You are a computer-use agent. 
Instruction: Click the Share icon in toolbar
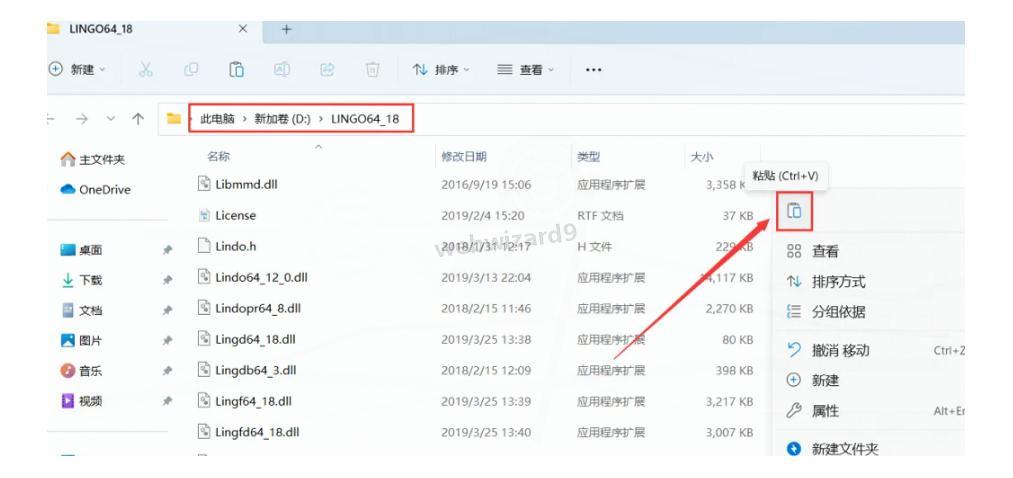tap(328, 70)
